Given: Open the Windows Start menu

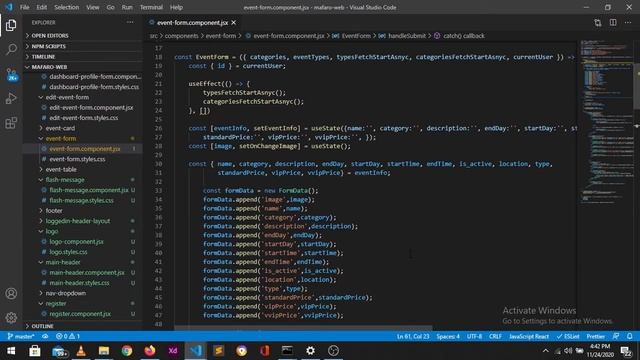Looking at the screenshot, I should [11, 351].
